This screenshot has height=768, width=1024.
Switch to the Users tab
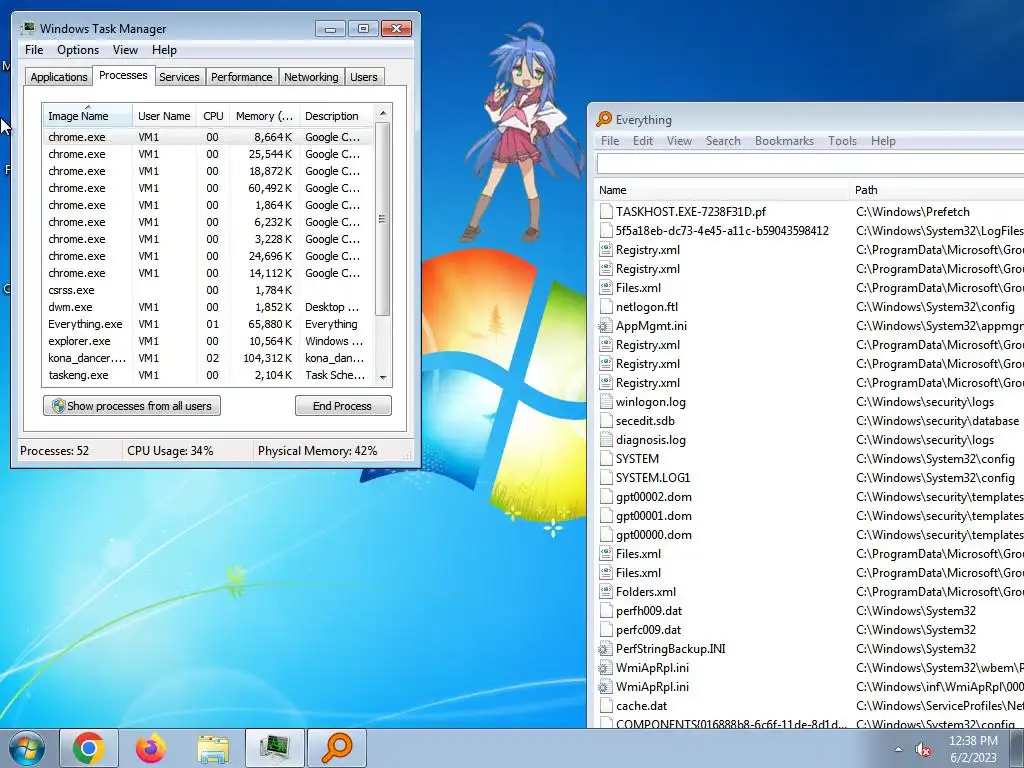pos(364,77)
